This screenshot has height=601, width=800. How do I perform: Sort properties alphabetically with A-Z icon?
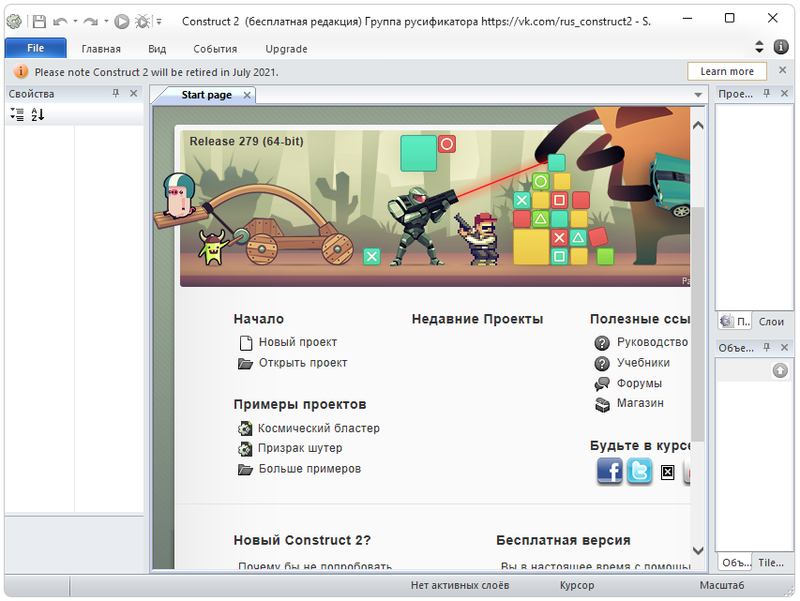tap(38, 115)
